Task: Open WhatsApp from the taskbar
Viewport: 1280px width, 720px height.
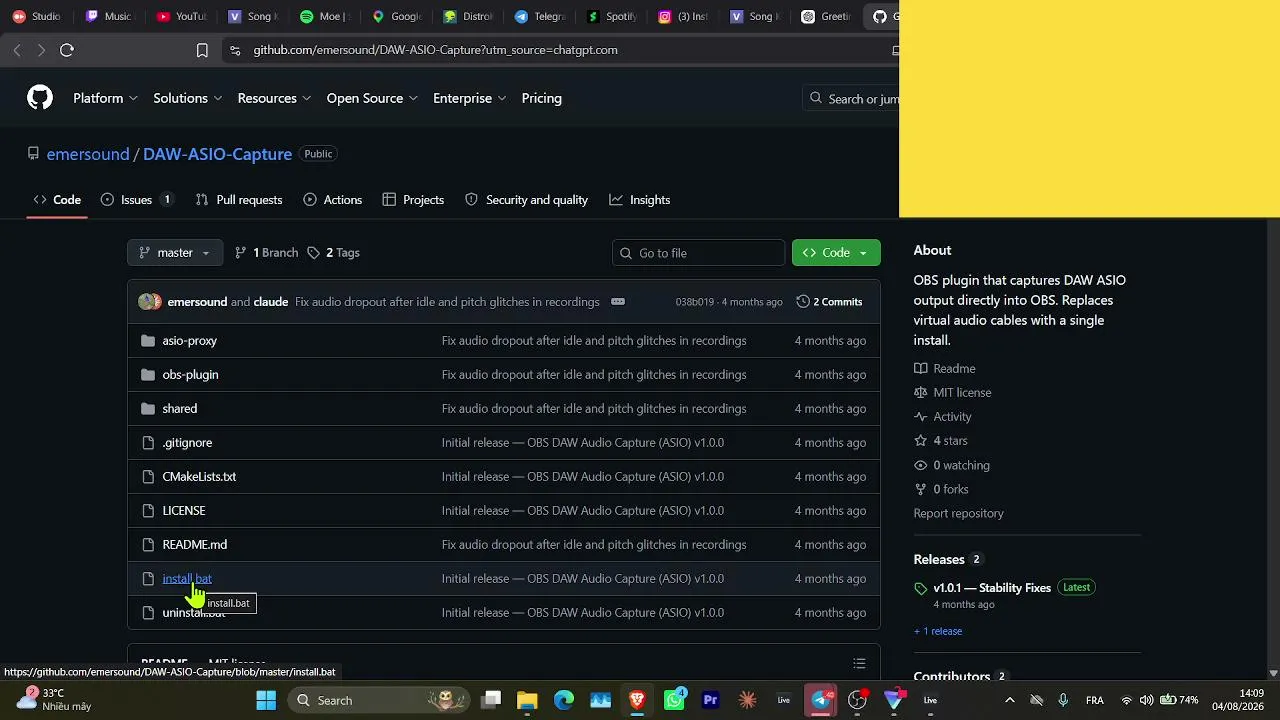Action: [x=675, y=700]
